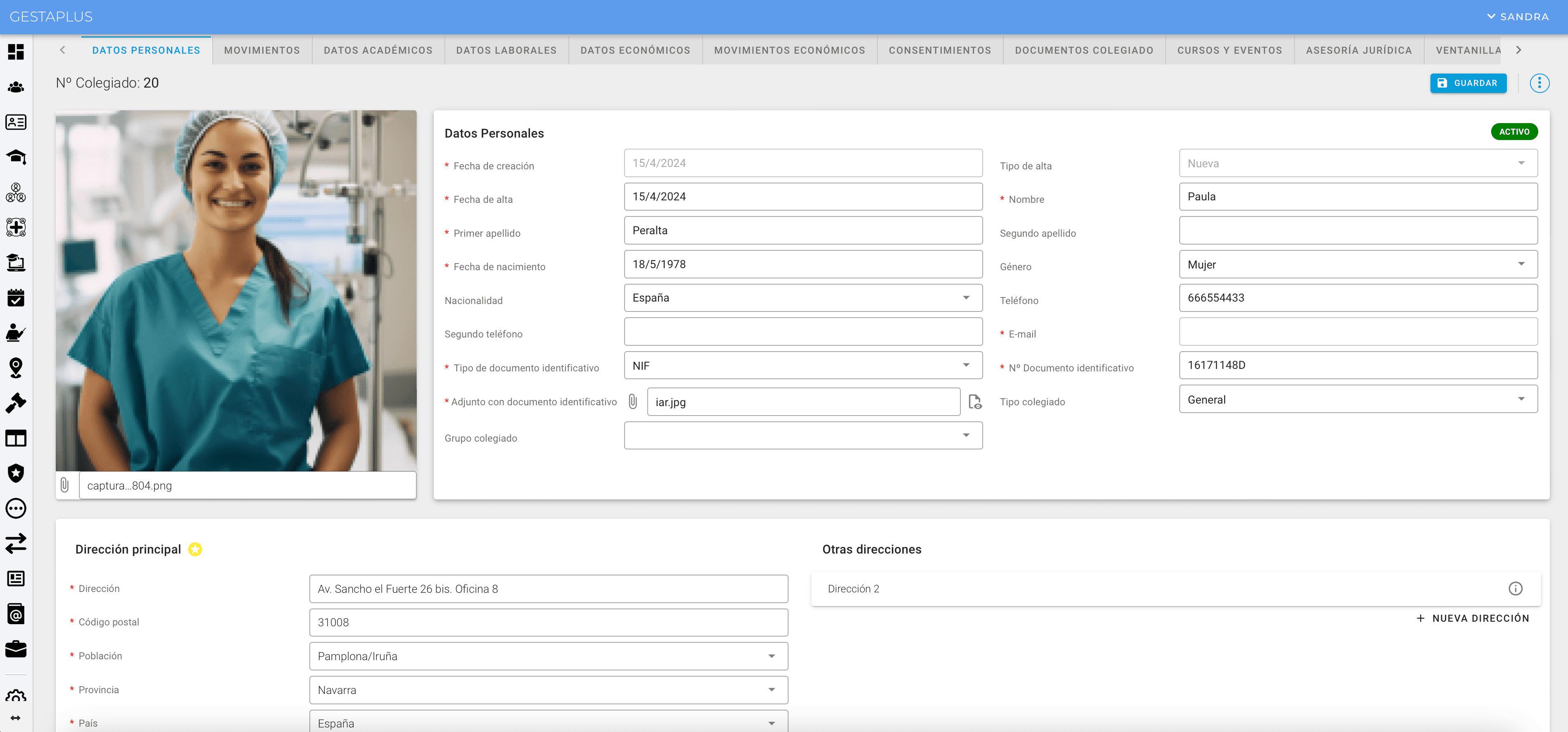Switch to the Datos Académicos tab
This screenshot has height=732, width=1568.
click(x=378, y=50)
